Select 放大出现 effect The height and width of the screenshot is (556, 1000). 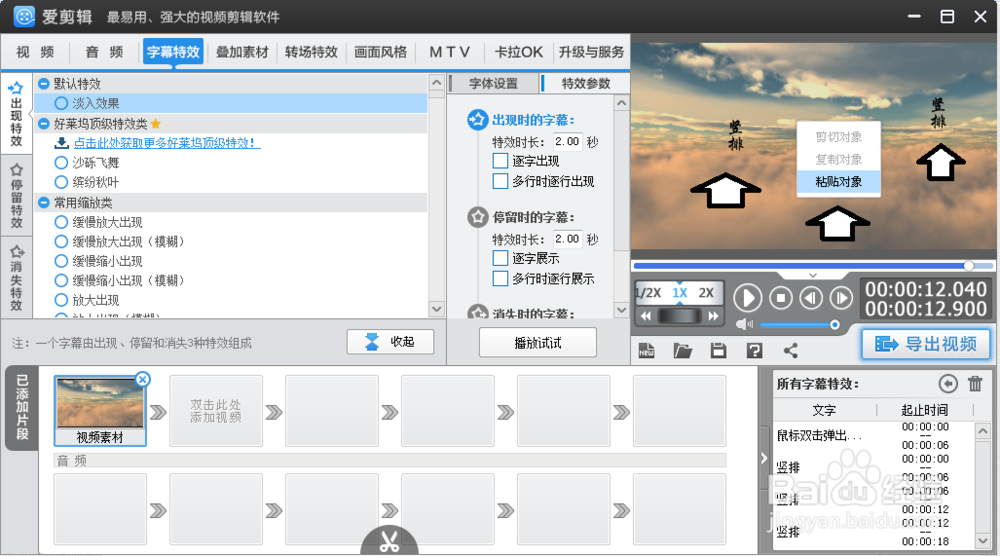pyautogui.click(x=61, y=300)
